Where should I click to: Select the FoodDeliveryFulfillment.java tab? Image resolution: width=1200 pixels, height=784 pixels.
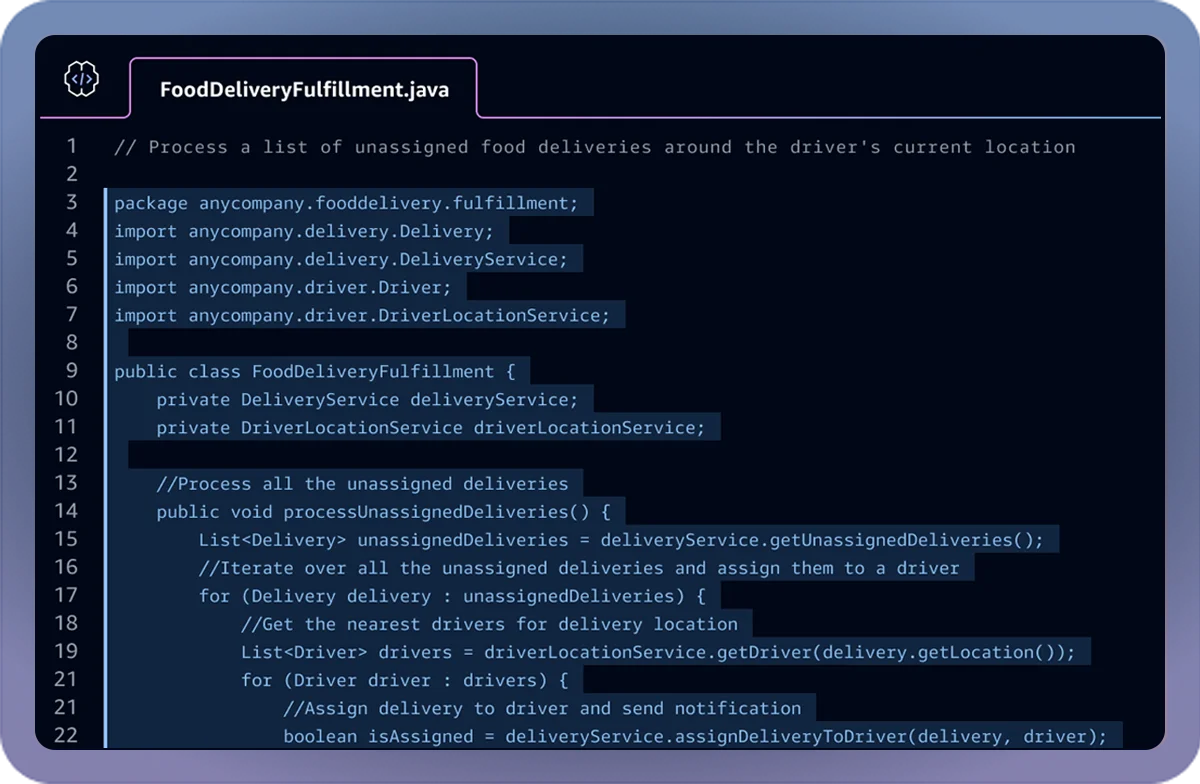pos(303,88)
